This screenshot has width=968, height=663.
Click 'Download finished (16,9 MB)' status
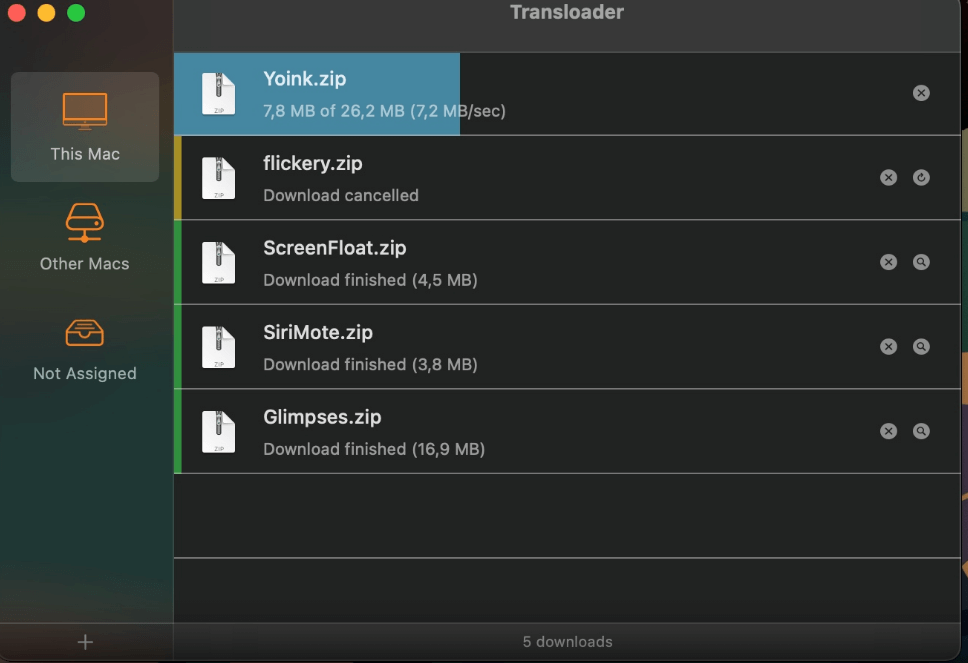374,449
